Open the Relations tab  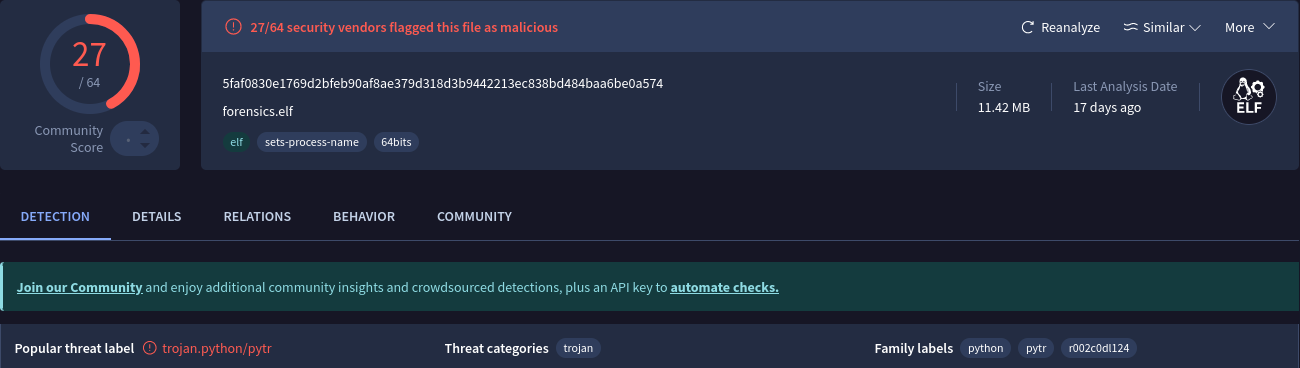(x=257, y=216)
